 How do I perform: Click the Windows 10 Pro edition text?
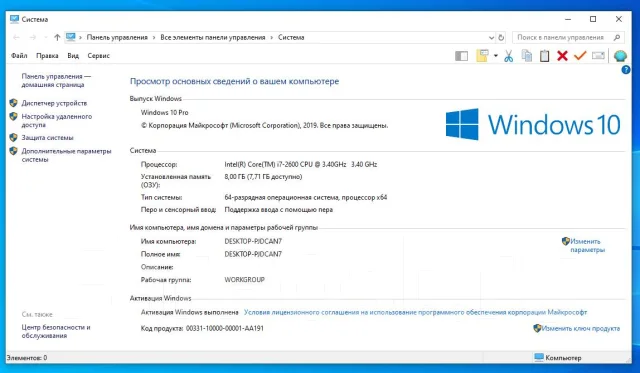point(164,112)
